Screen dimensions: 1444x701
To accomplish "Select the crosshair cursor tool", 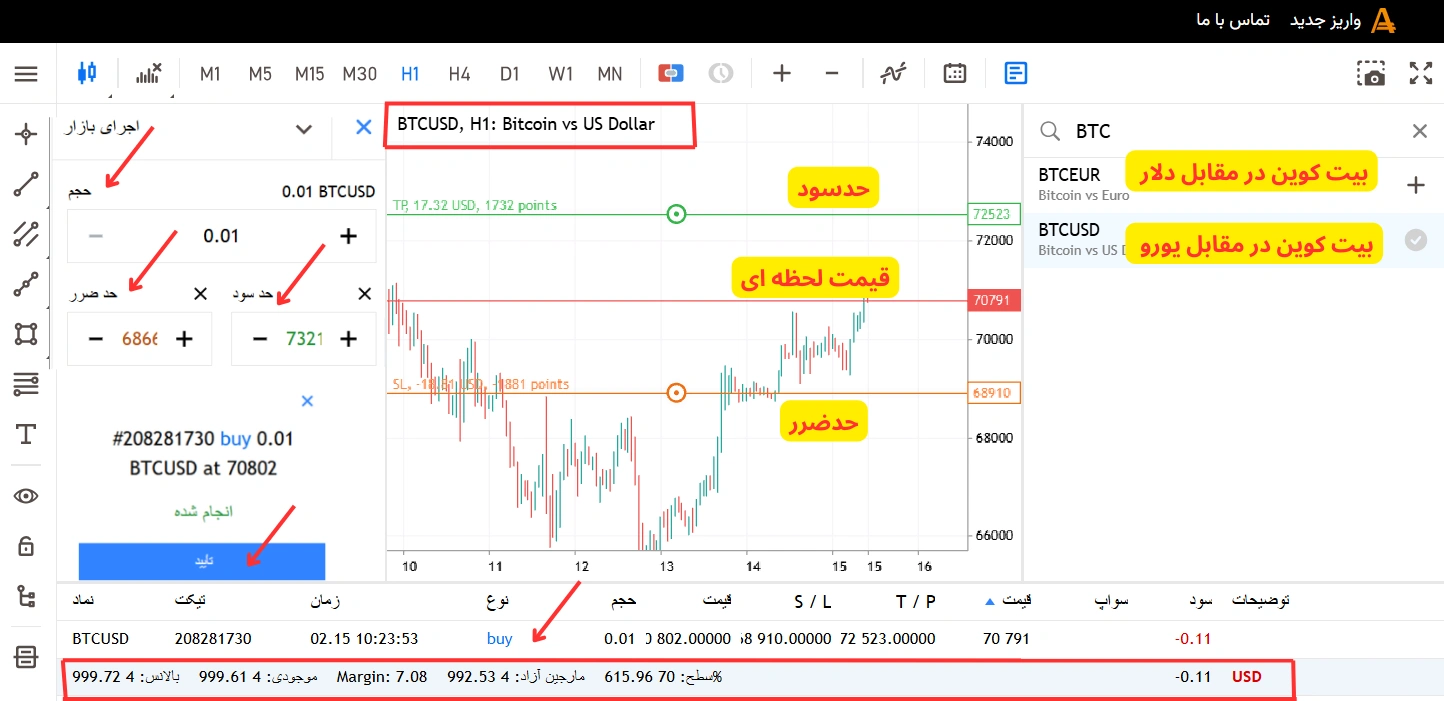I will coord(26,134).
